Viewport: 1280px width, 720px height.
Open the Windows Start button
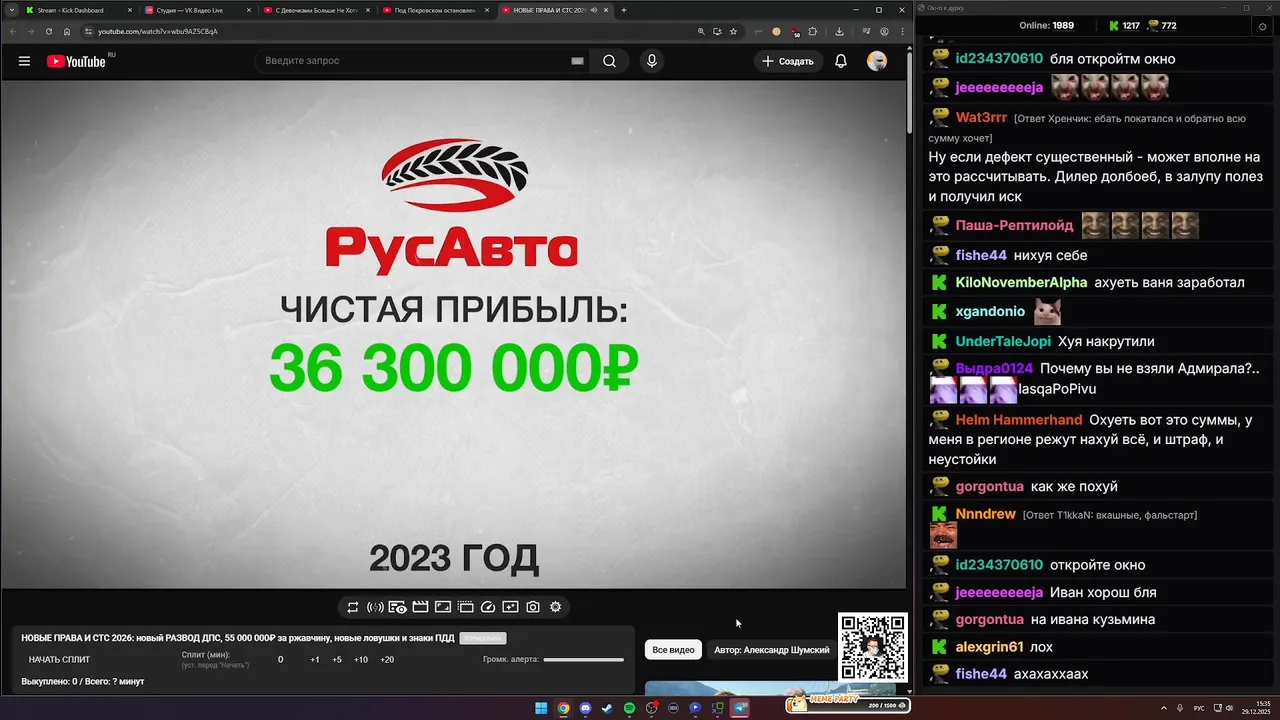pos(541,708)
